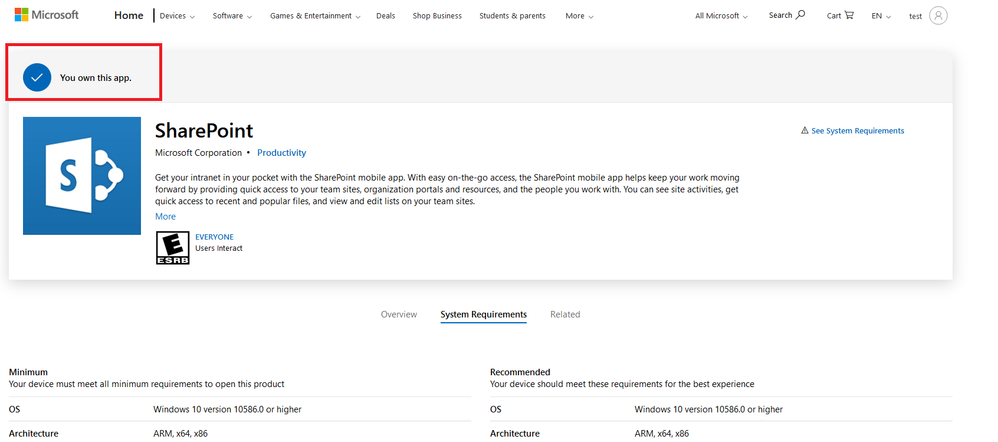
Task: Expand description with the More link
Action: point(165,217)
